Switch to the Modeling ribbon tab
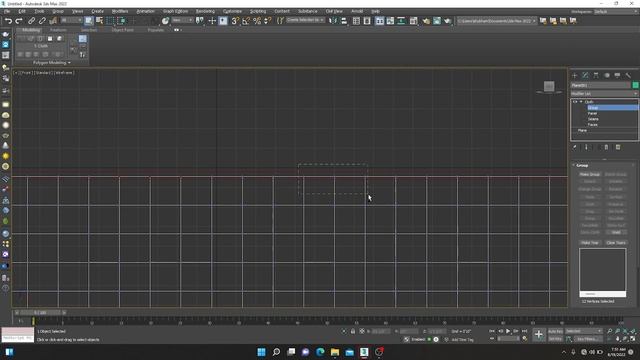The height and width of the screenshot is (360, 640). [x=31, y=30]
